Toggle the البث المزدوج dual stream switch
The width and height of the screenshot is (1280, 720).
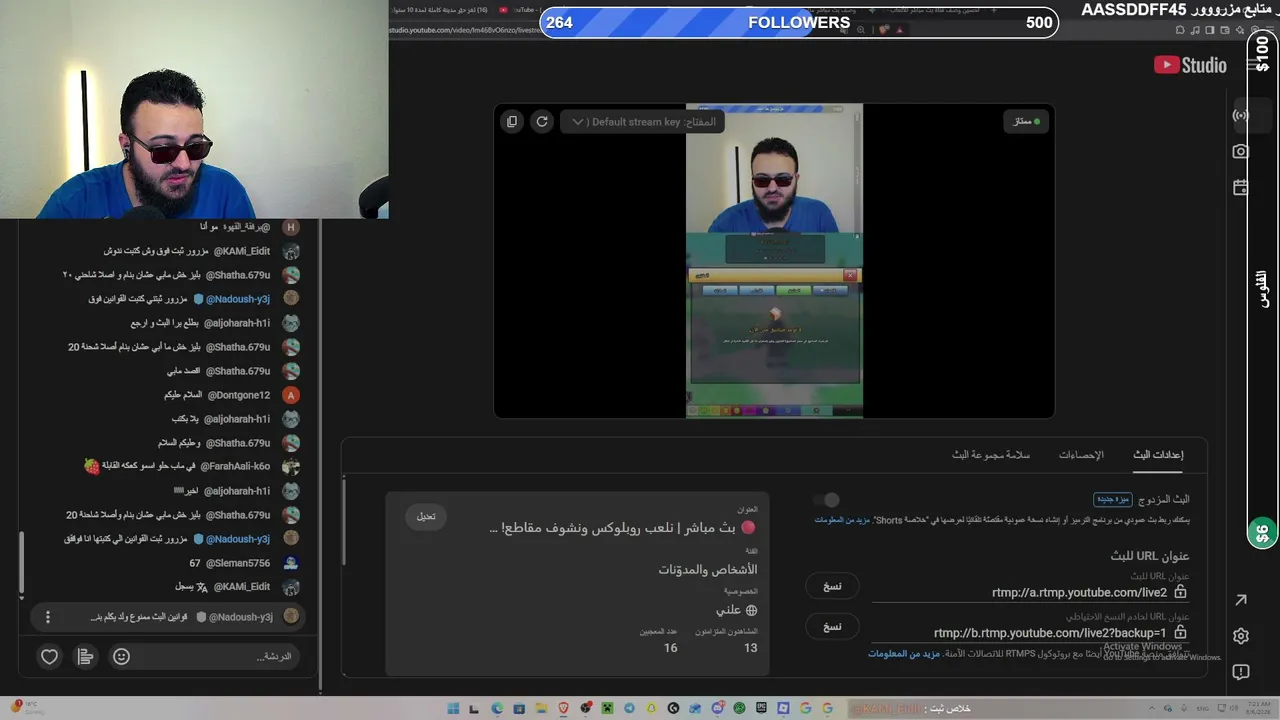[826, 500]
